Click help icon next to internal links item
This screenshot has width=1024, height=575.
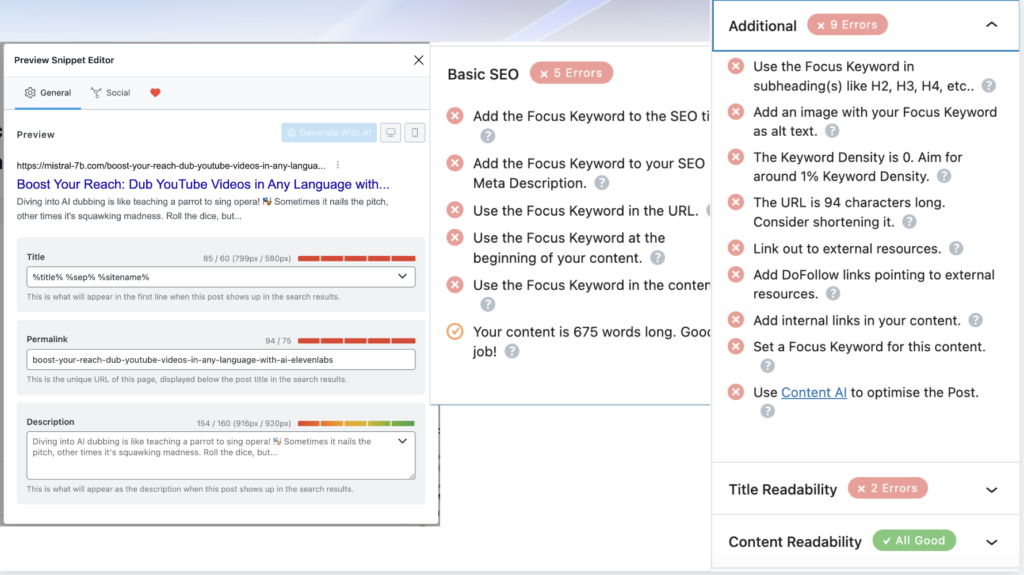click(975, 321)
